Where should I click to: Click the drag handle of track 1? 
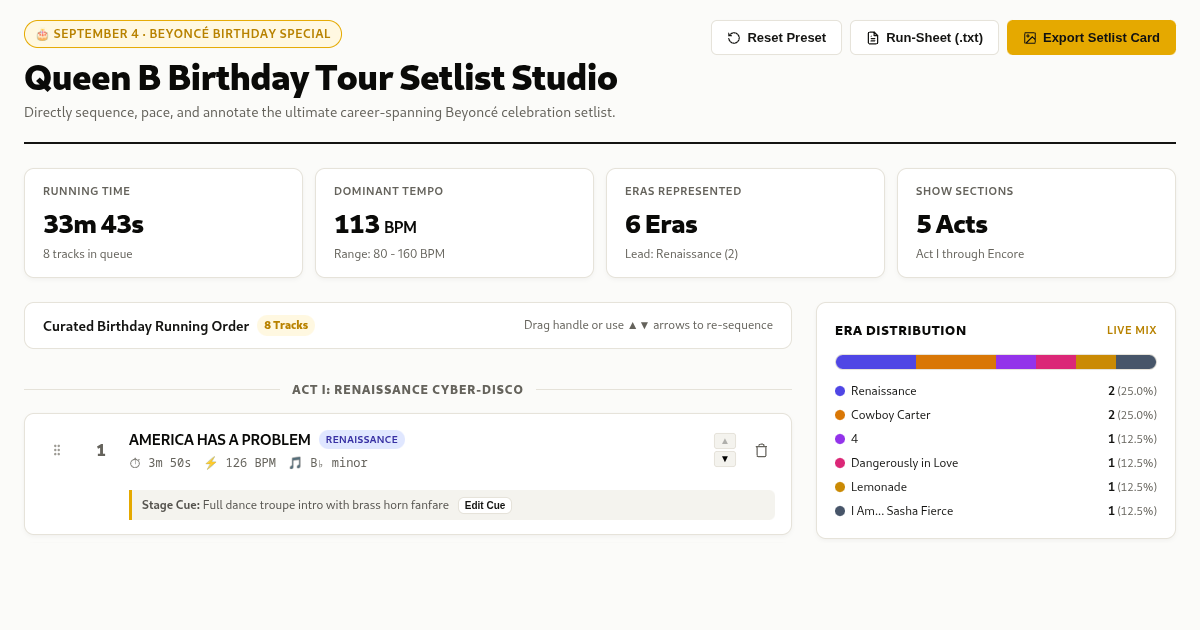pyautogui.click(x=57, y=450)
